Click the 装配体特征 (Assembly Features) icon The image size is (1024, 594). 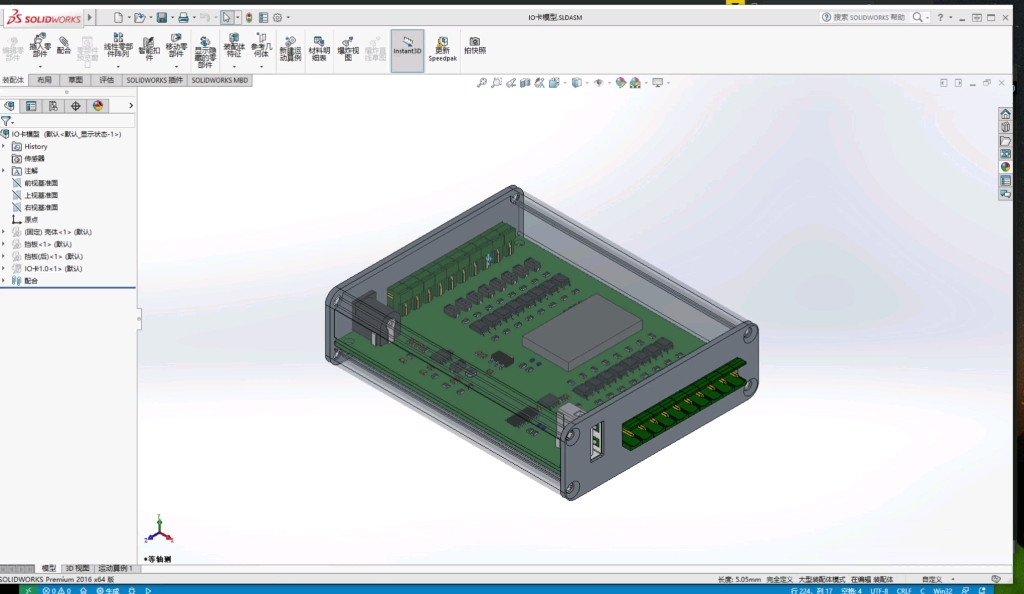point(233,45)
